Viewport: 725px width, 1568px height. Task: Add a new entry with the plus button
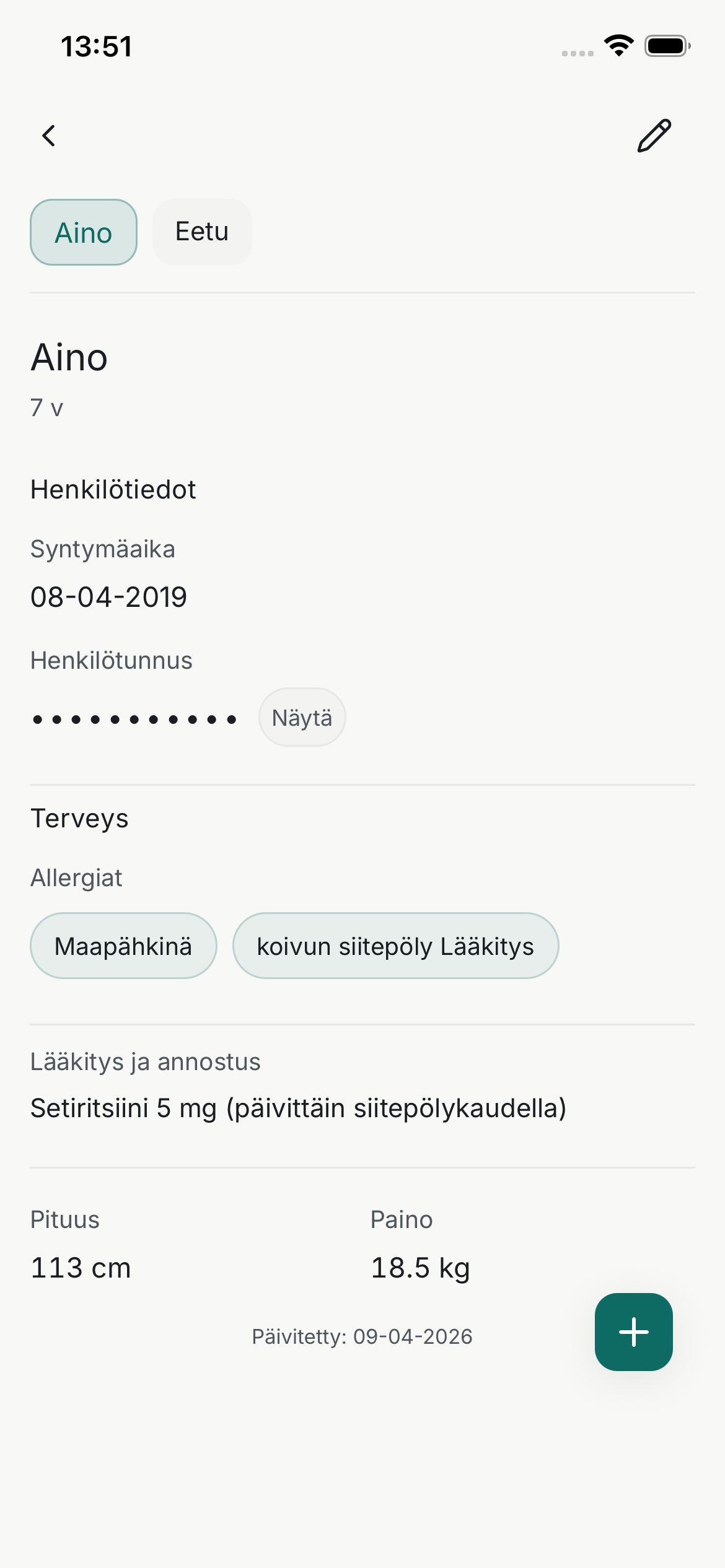pyautogui.click(x=633, y=1331)
